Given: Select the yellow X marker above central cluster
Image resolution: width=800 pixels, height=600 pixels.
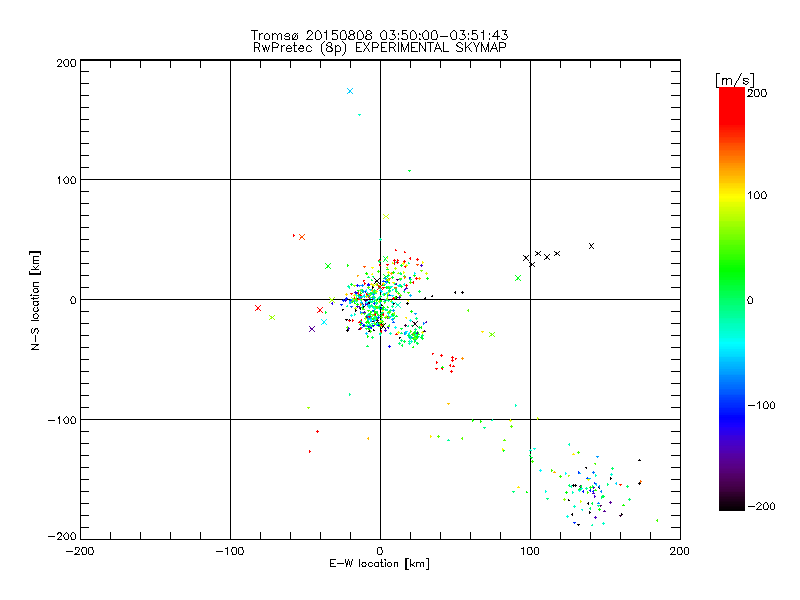Looking at the screenshot, I should coord(386,217).
